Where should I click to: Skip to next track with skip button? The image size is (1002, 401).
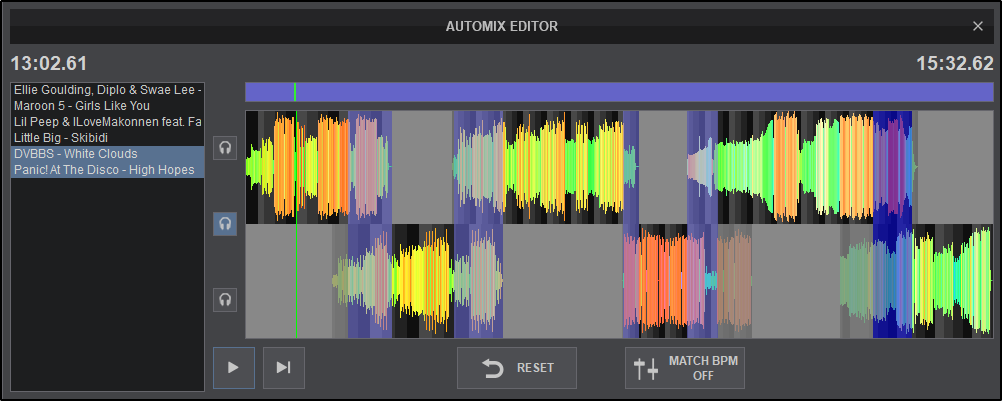283,368
